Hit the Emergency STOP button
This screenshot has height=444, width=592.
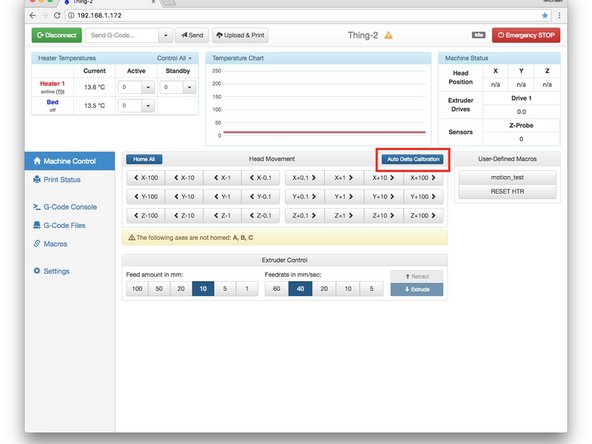526,35
